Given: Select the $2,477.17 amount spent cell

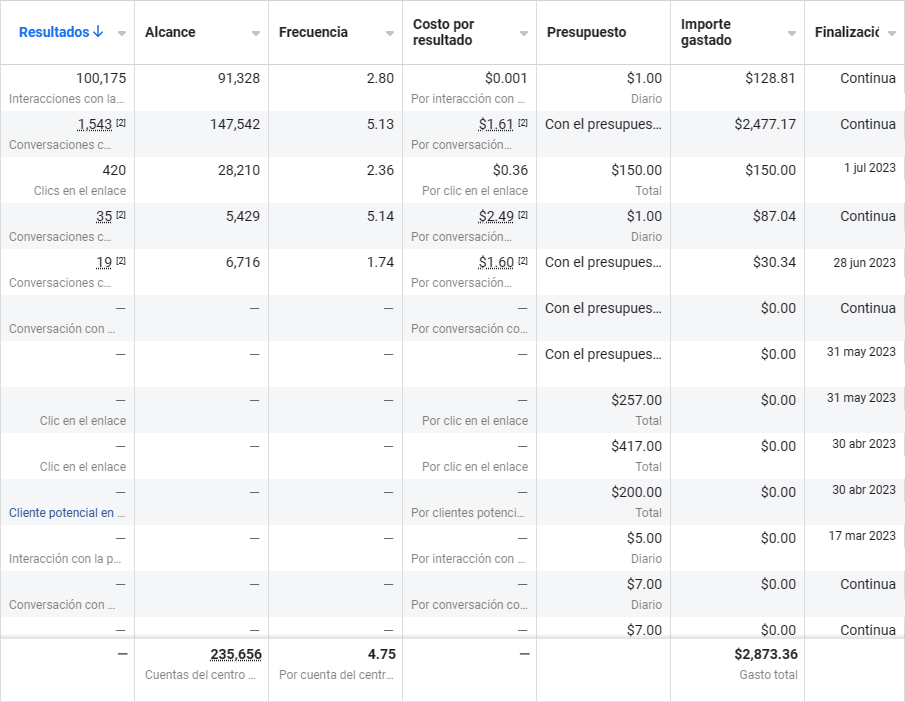Looking at the screenshot, I should 765,124.
